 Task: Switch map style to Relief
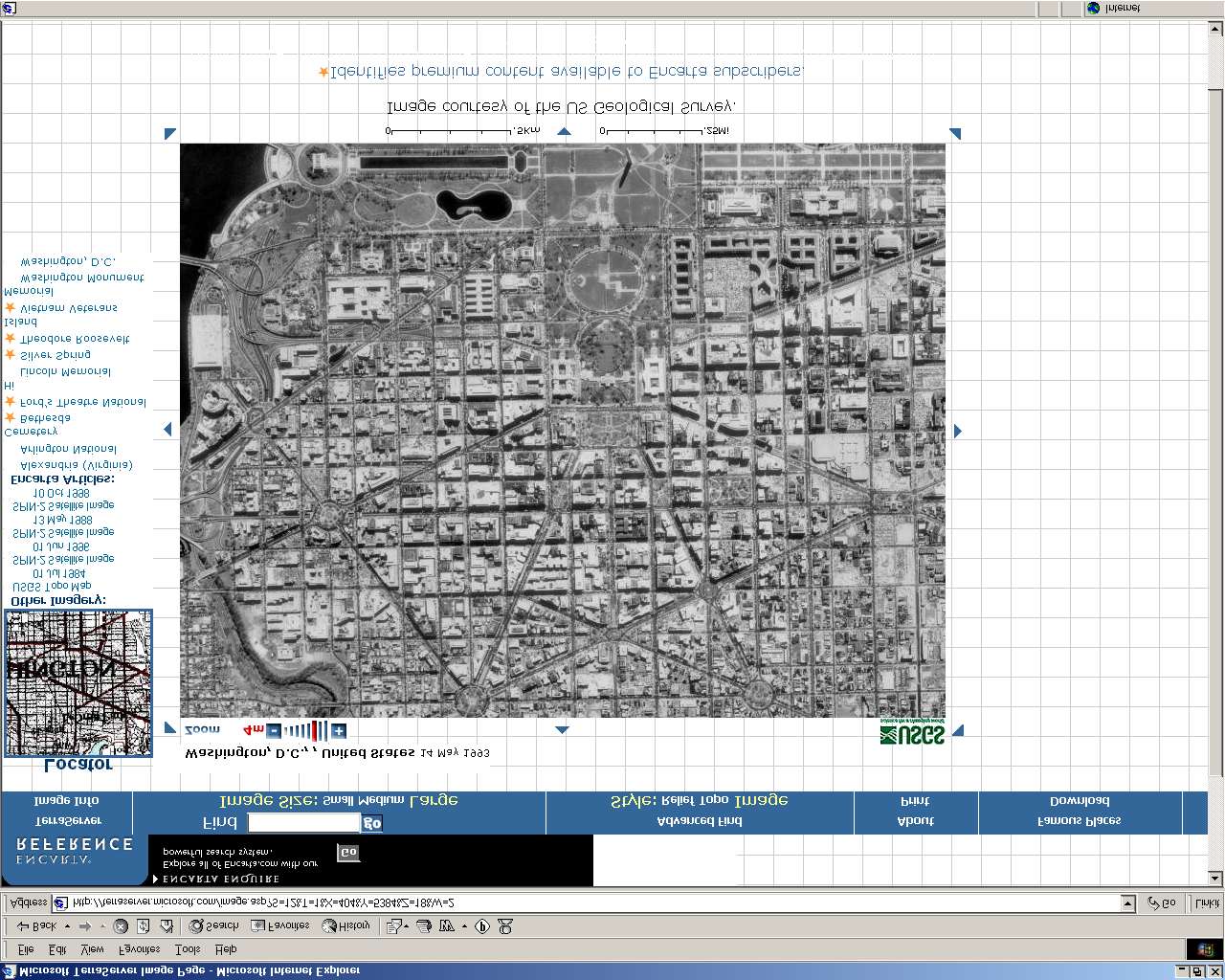[x=679, y=801]
